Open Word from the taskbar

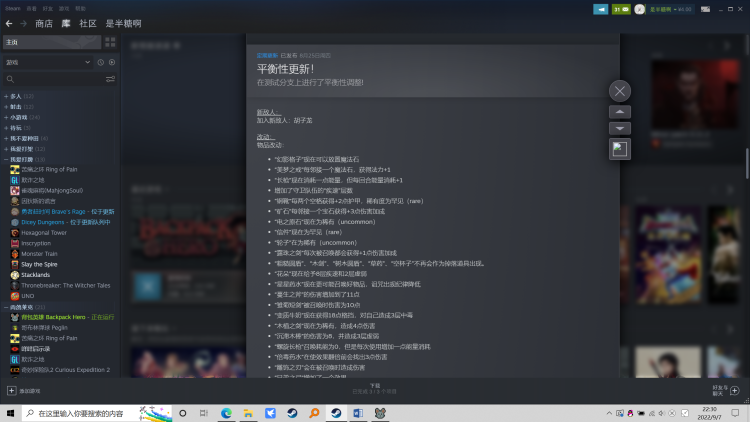click(x=358, y=413)
